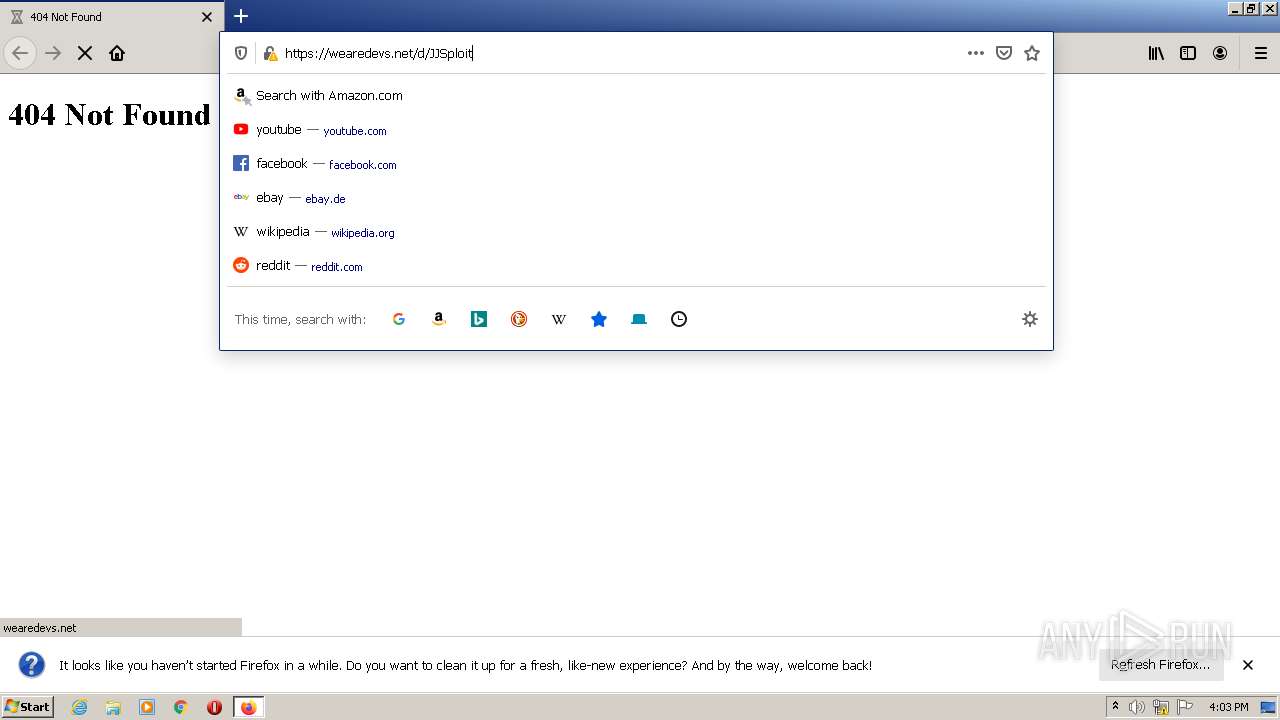The width and height of the screenshot is (1280, 720).
Task: Open search settings gear
Action: [1030, 319]
